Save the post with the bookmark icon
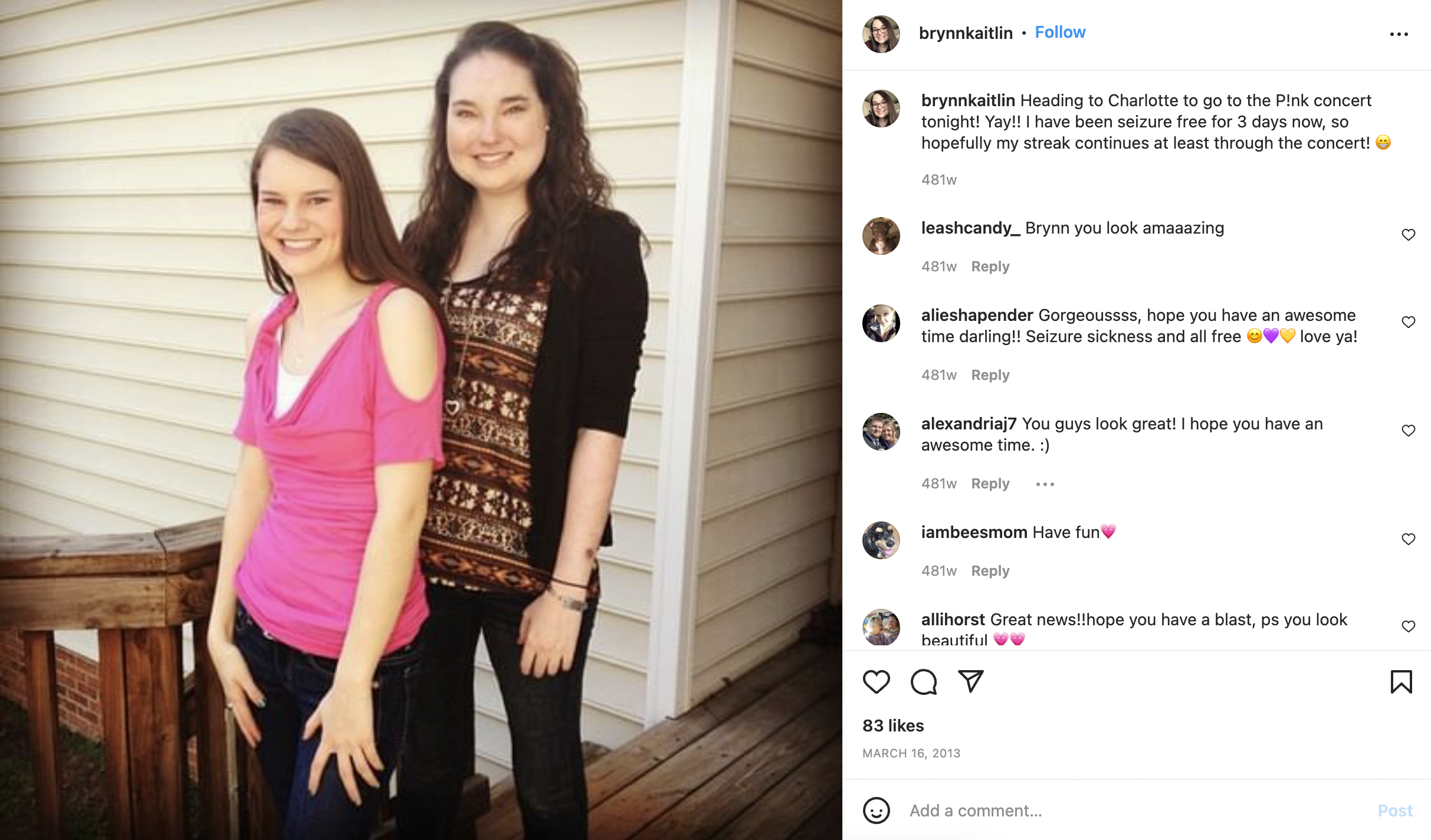Screen dimensions: 1431x840 [1401, 682]
